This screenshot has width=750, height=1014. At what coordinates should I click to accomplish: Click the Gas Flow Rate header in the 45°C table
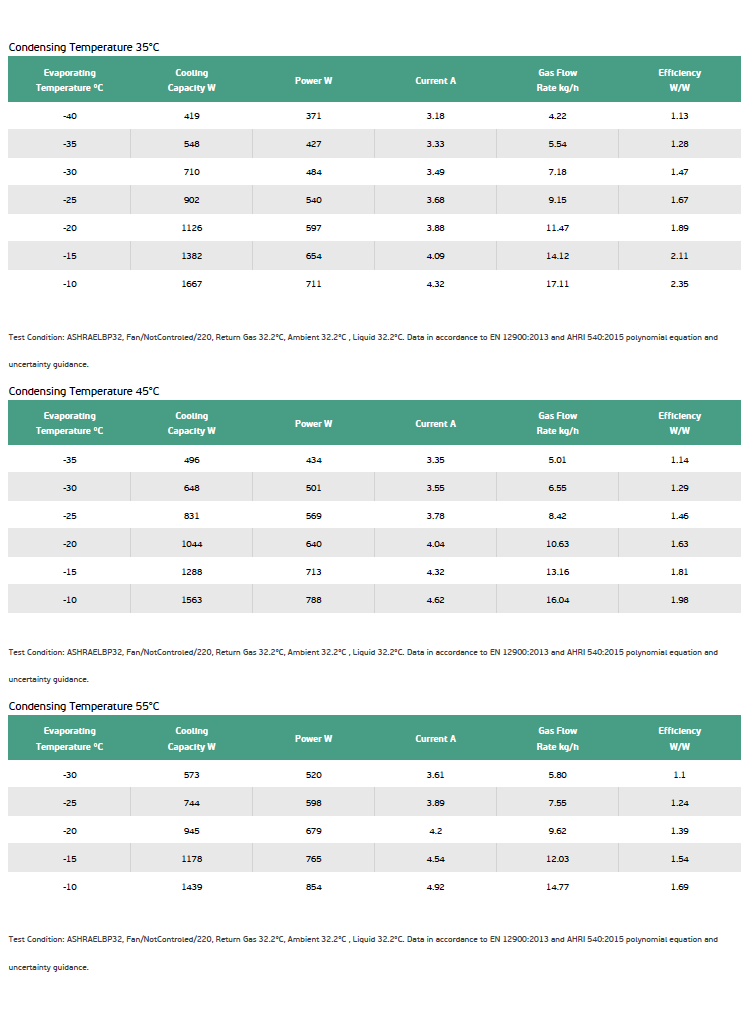557,423
